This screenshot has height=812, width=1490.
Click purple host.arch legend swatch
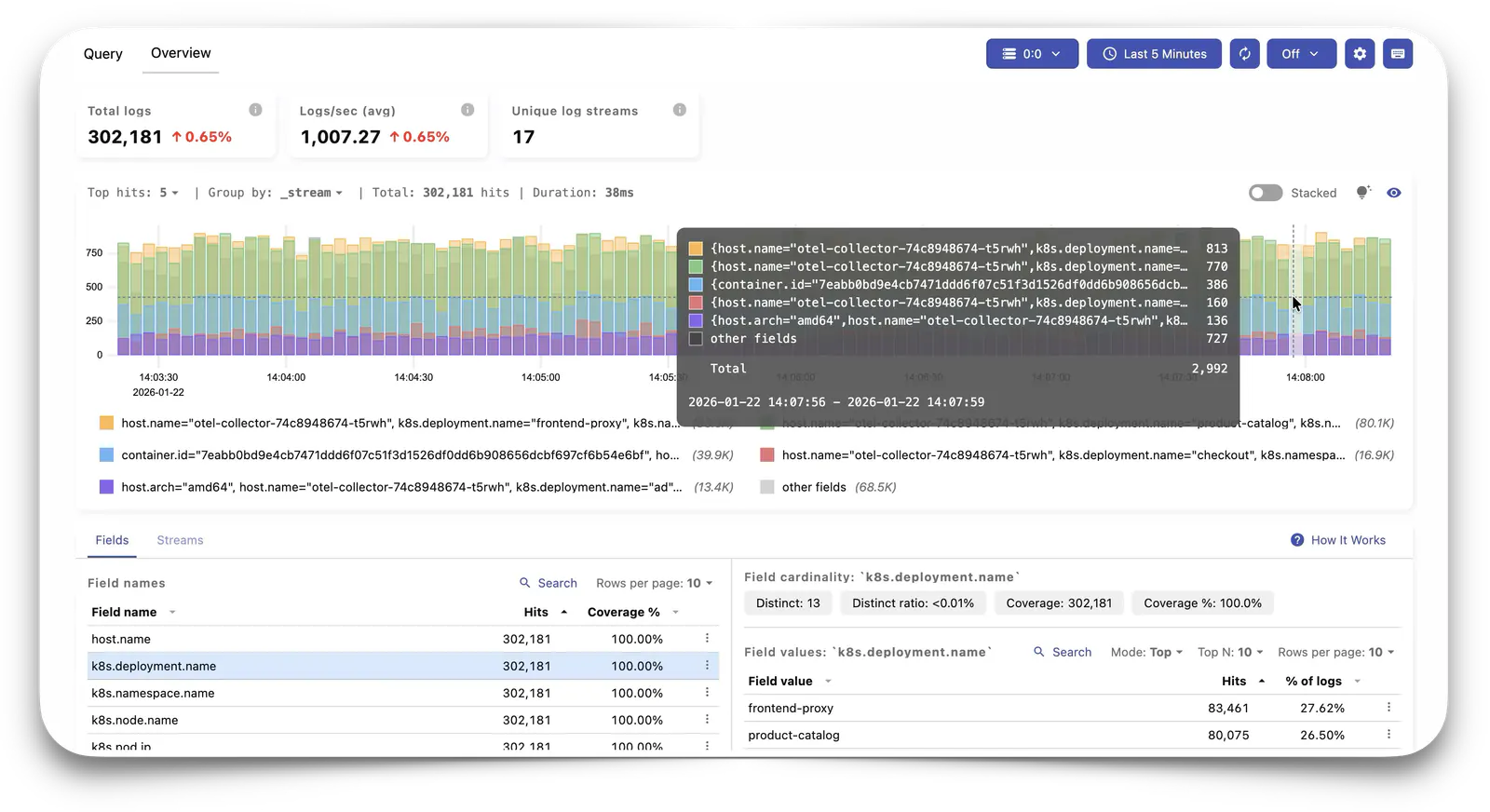click(x=106, y=487)
